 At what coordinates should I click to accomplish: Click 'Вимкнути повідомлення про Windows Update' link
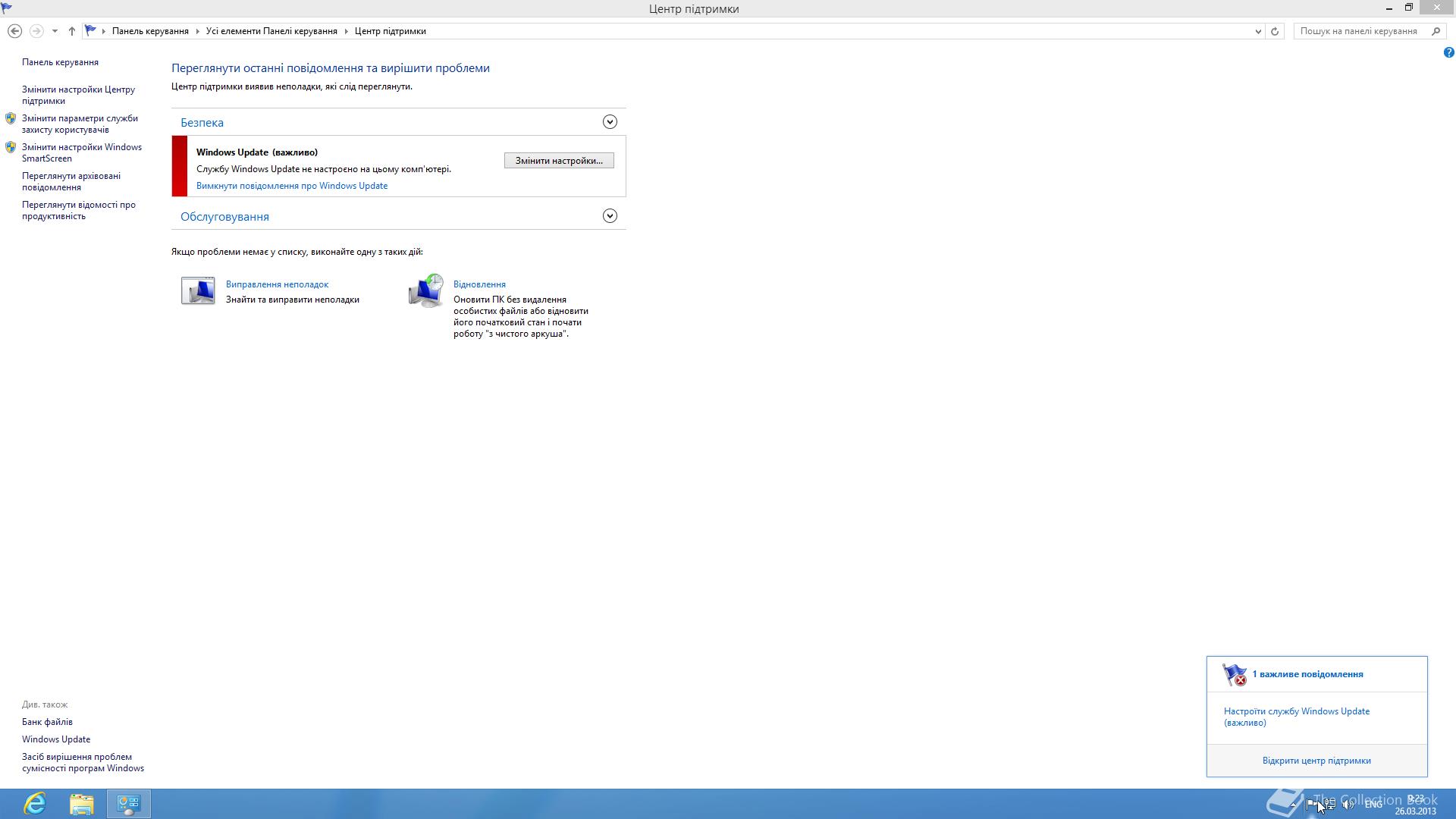click(292, 186)
